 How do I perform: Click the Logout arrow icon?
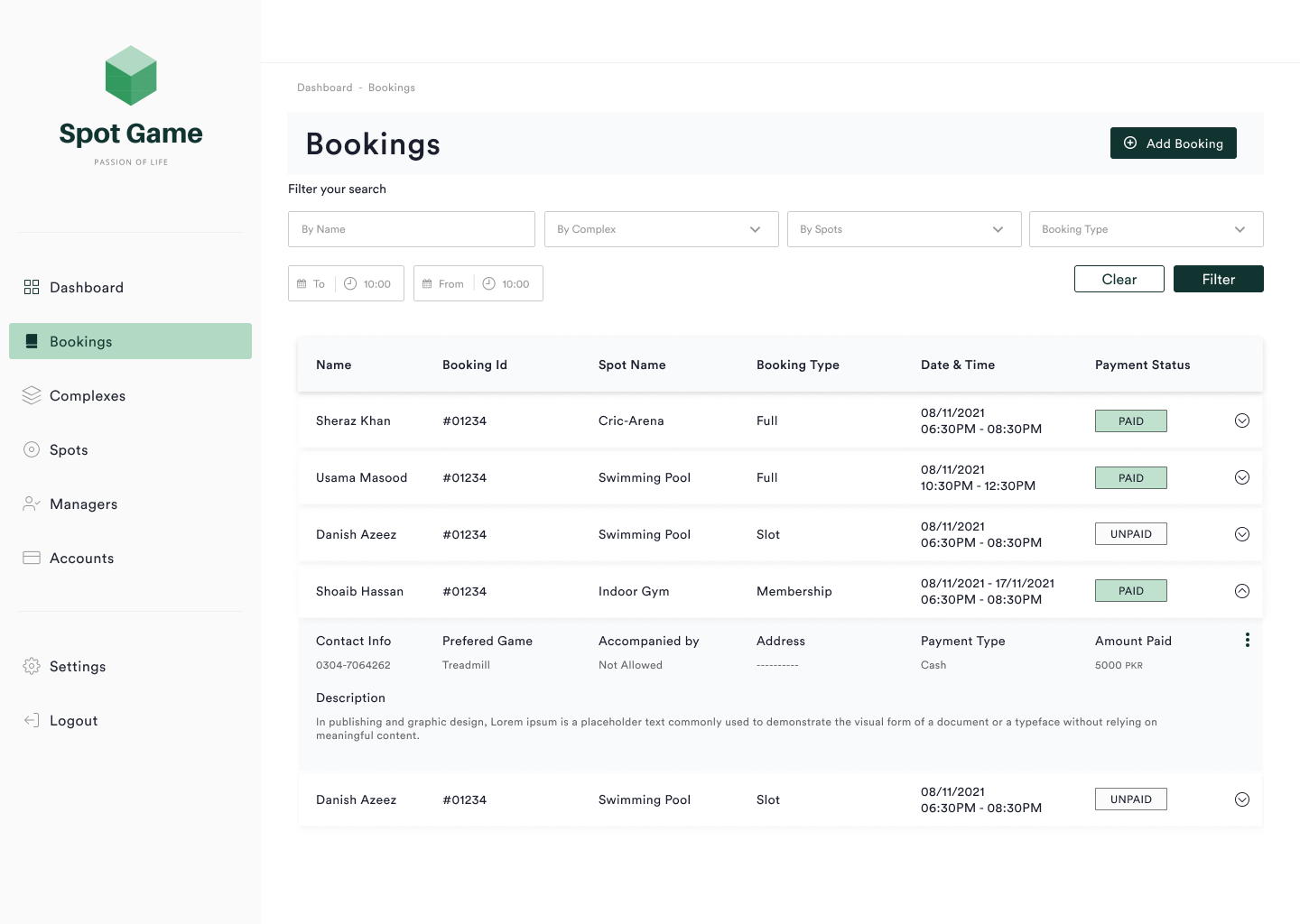pos(32,720)
